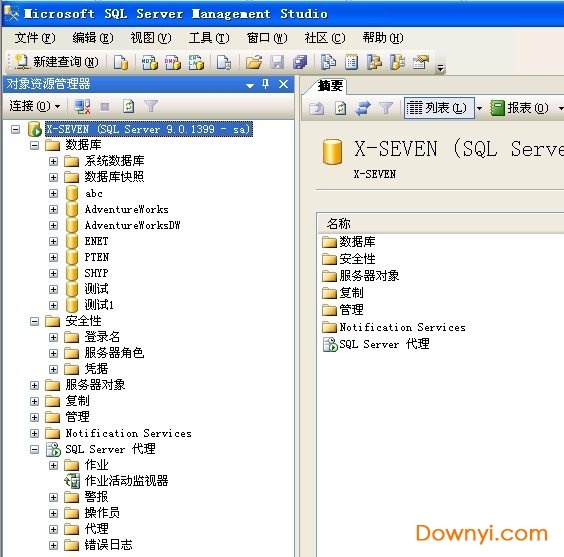Open the 连接(O) dropdown in Object Explorer
This screenshot has height=557, width=564.
coord(35,106)
